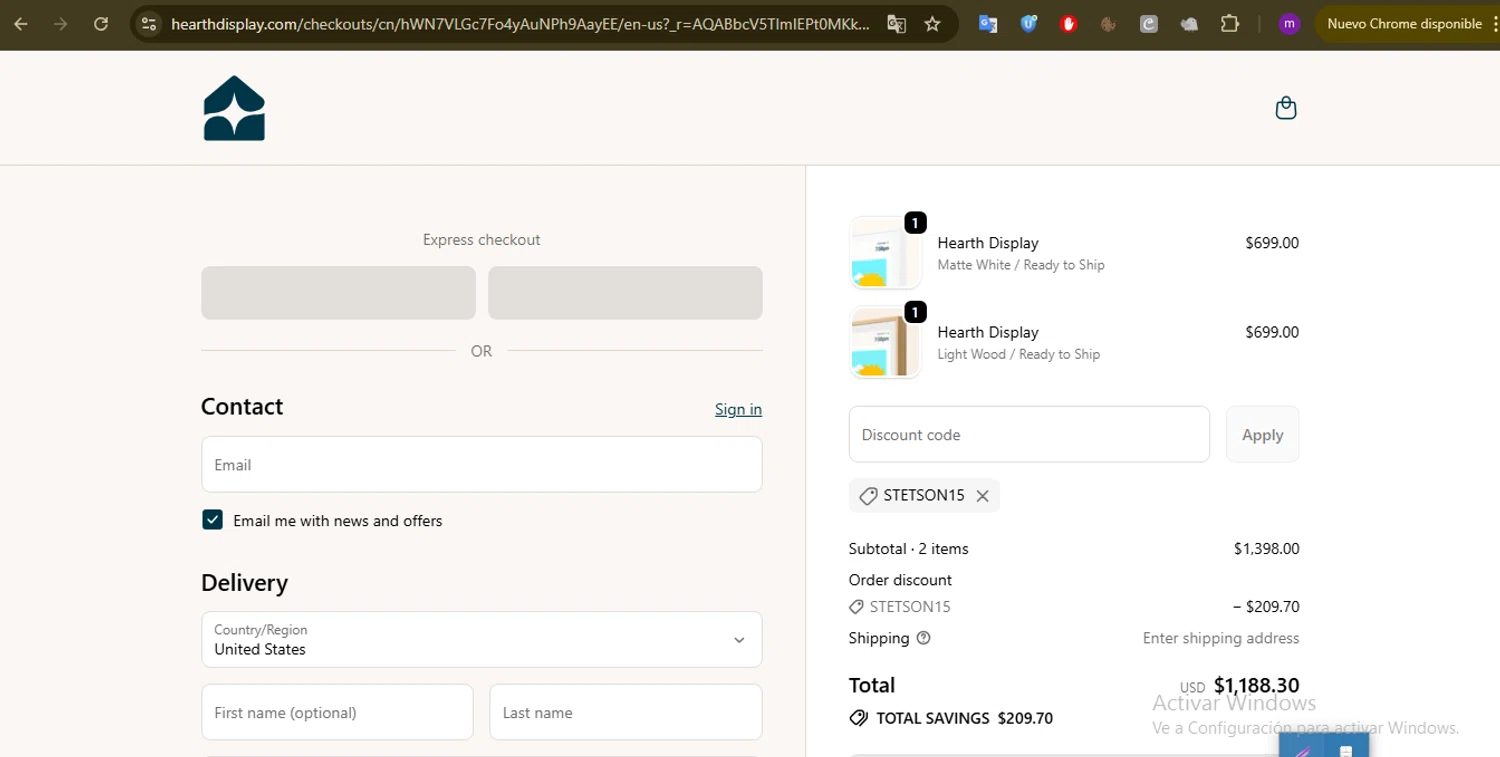Focus First name (optional) field
This screenshot has width=1500, height=757.
click(337, 712)
